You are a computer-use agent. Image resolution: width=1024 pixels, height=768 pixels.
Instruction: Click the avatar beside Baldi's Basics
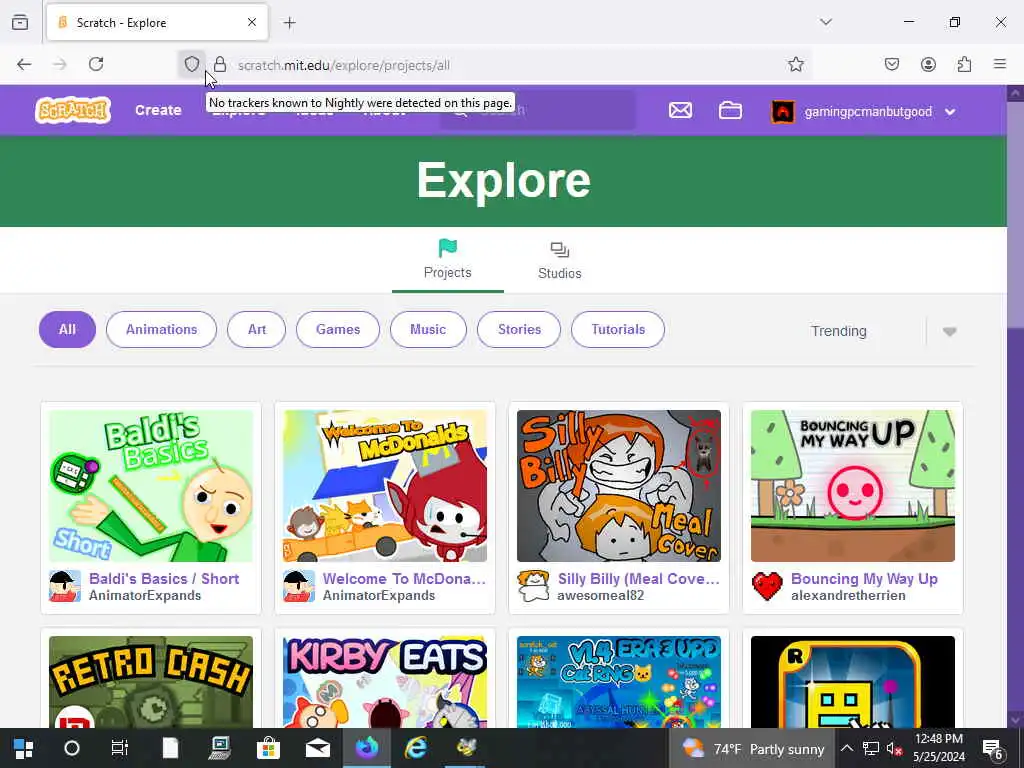point(65,586)
